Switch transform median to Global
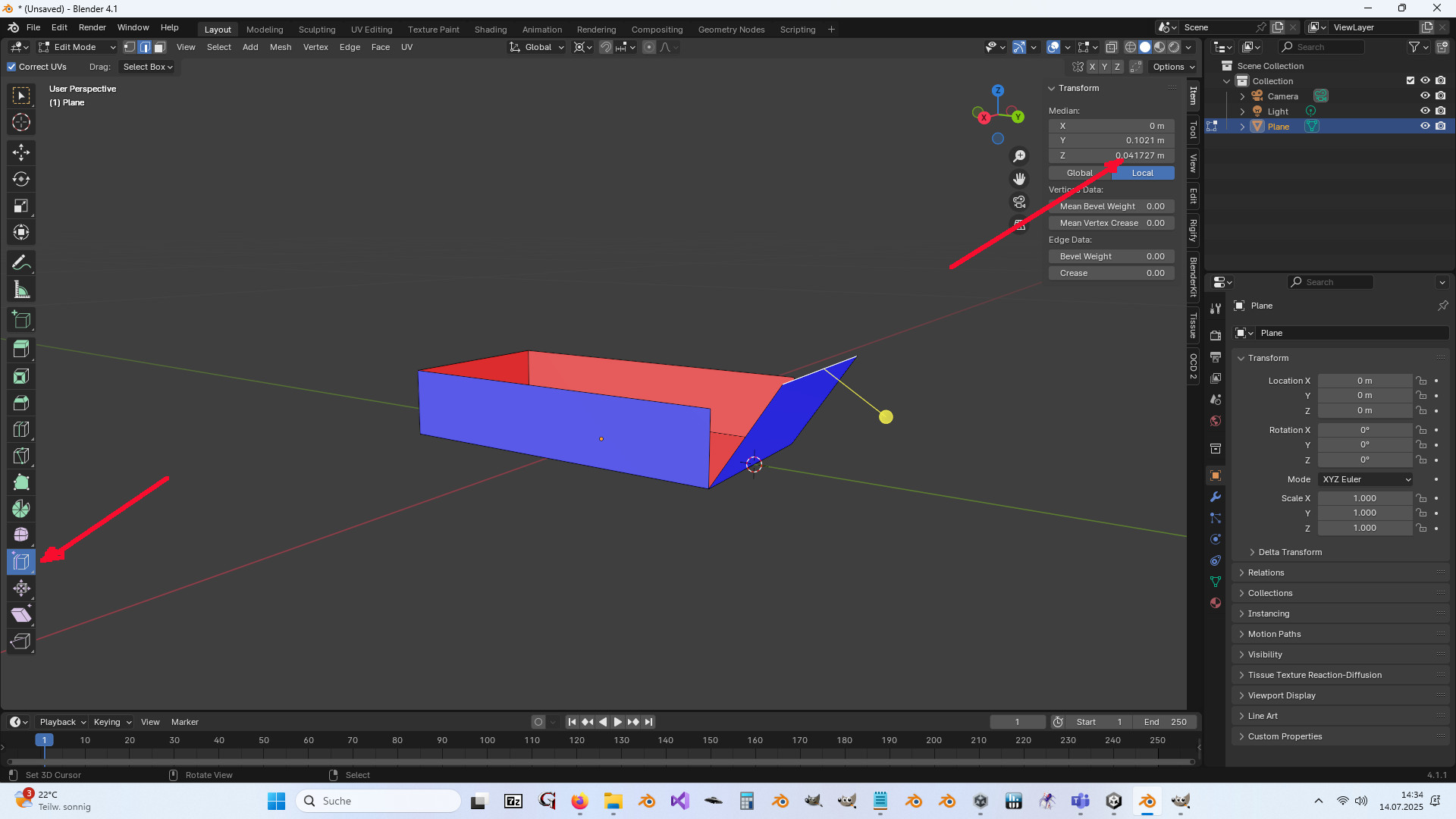This screenshot has width=1456, height=819. tap(1080, 173)
